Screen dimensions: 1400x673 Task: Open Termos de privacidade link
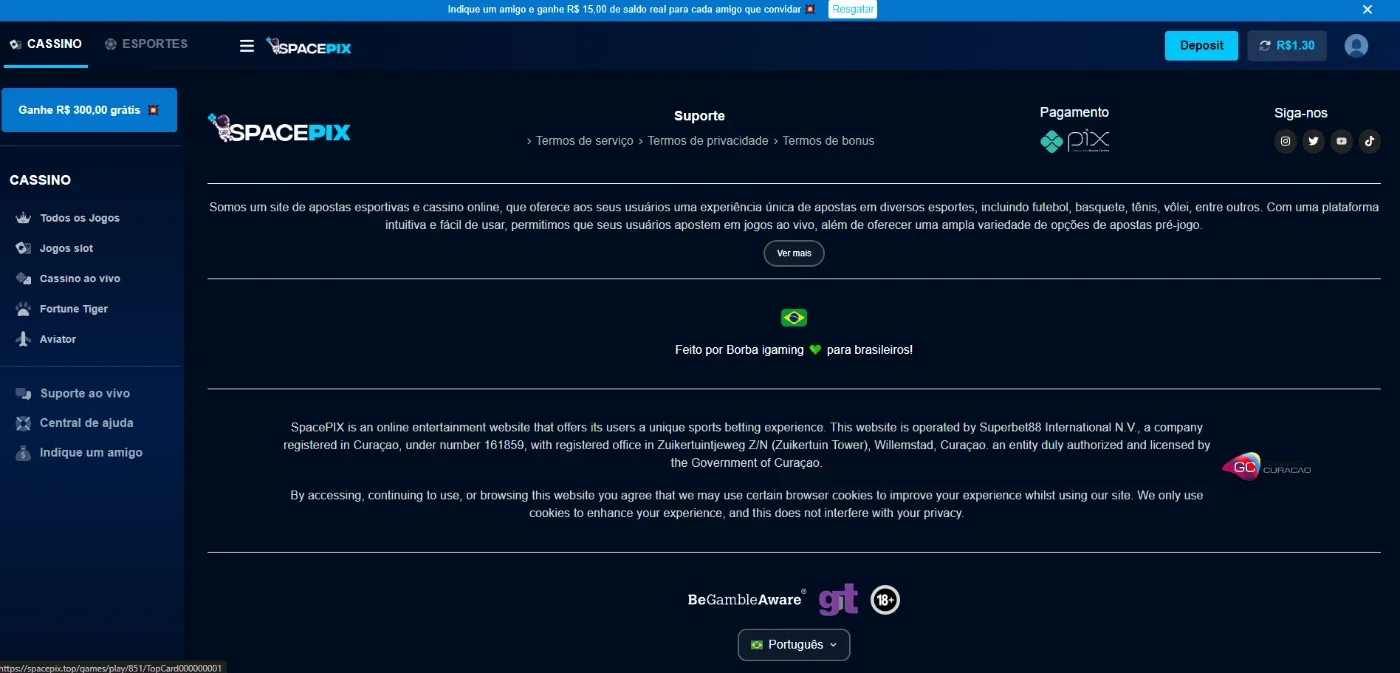708,141
